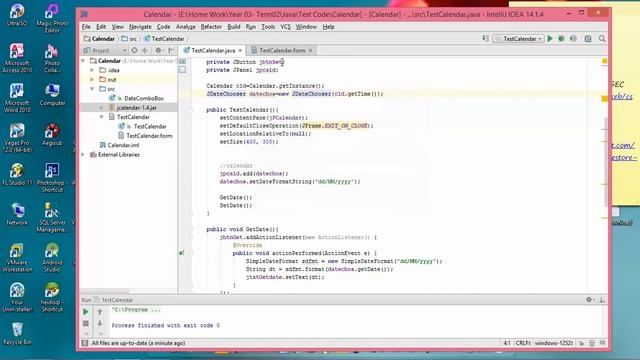The image size is (640, 360).
Task: Open the Search Everywhere magnifier icon
Action: pos(602,38)
